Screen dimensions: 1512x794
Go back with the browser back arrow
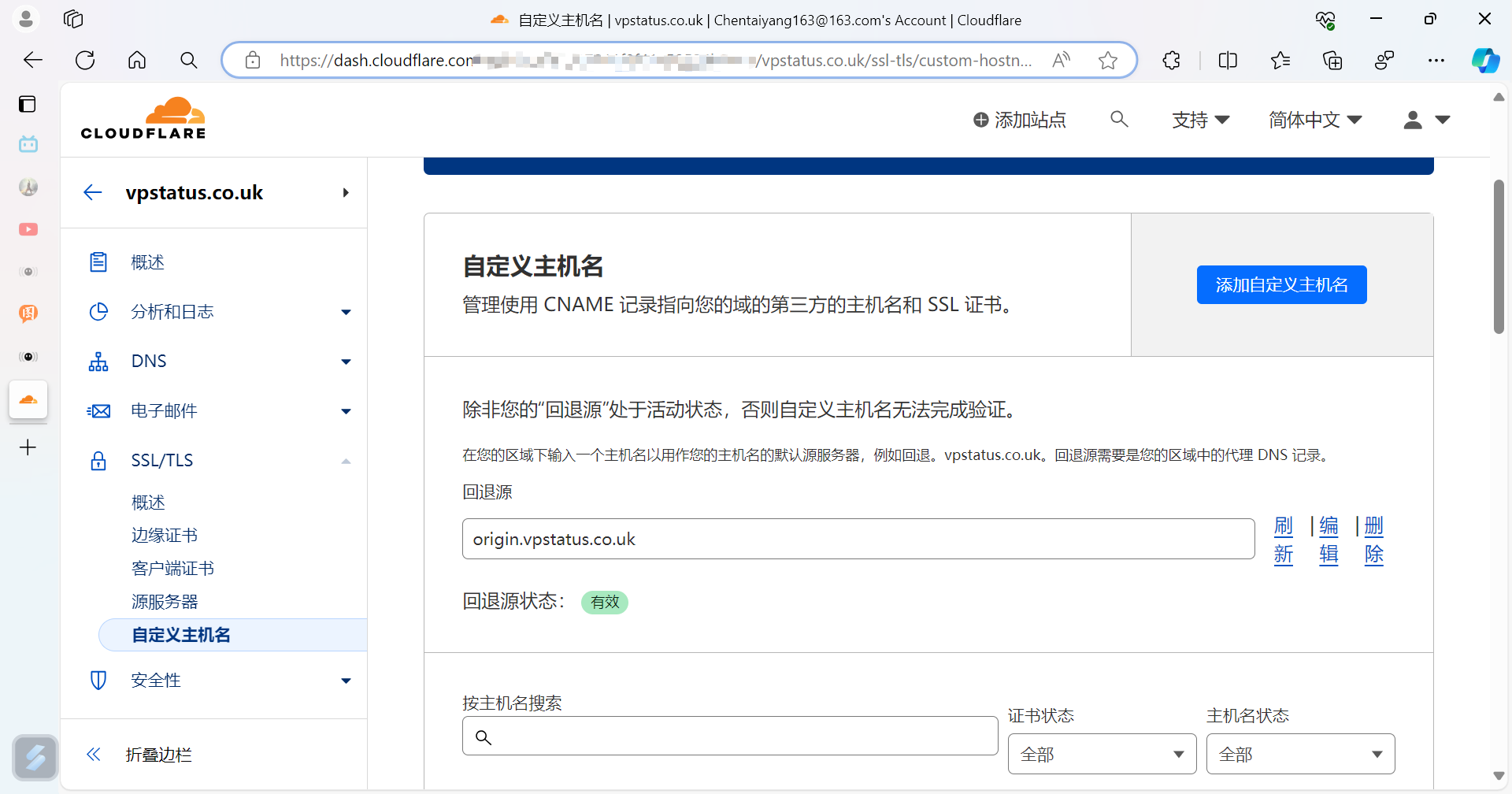pyautogui.click(x=33, y=60)
